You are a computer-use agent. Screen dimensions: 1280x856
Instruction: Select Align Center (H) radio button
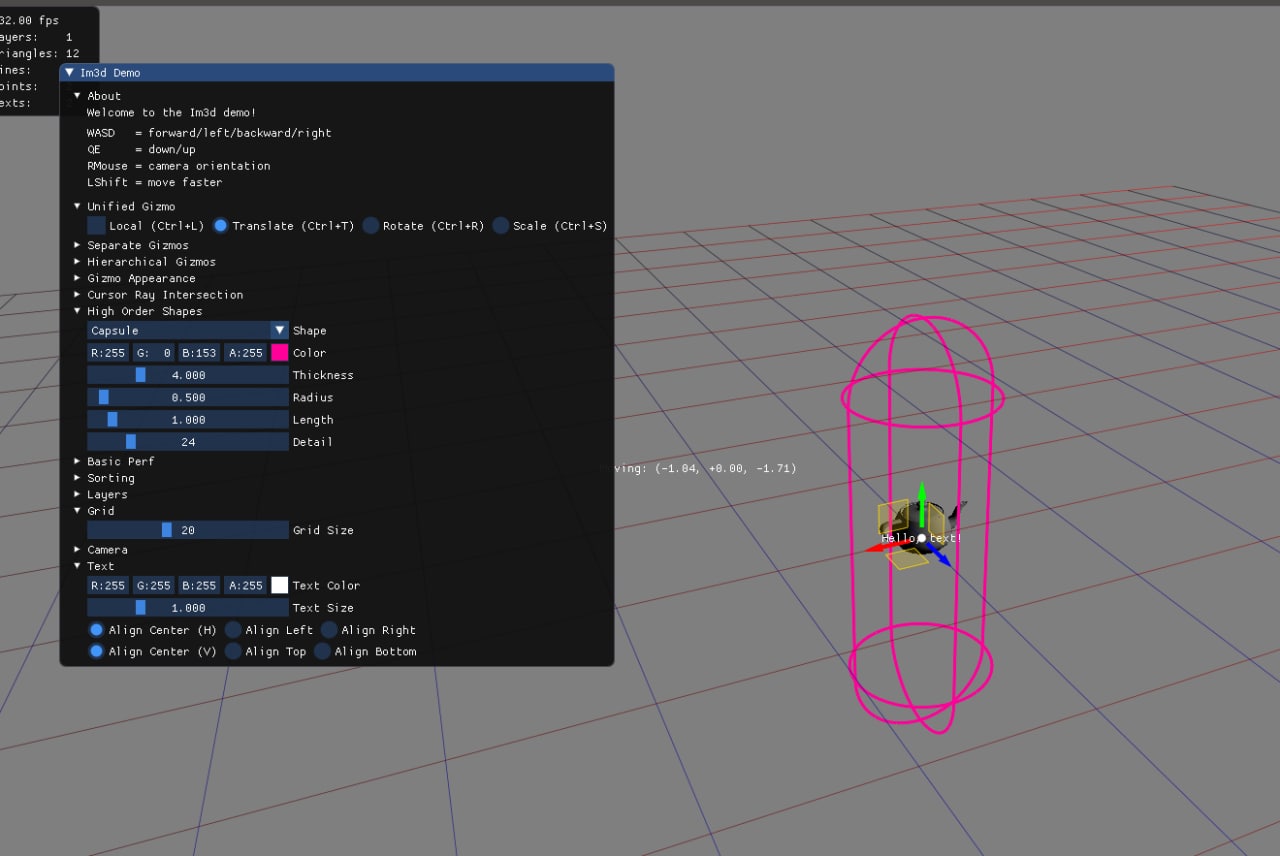(96, 630)
